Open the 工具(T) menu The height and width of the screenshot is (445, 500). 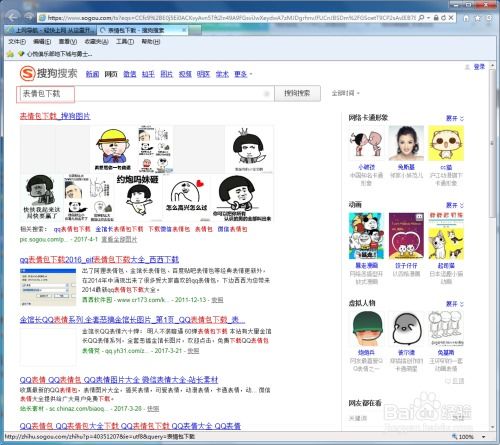[x=125, y=42]
